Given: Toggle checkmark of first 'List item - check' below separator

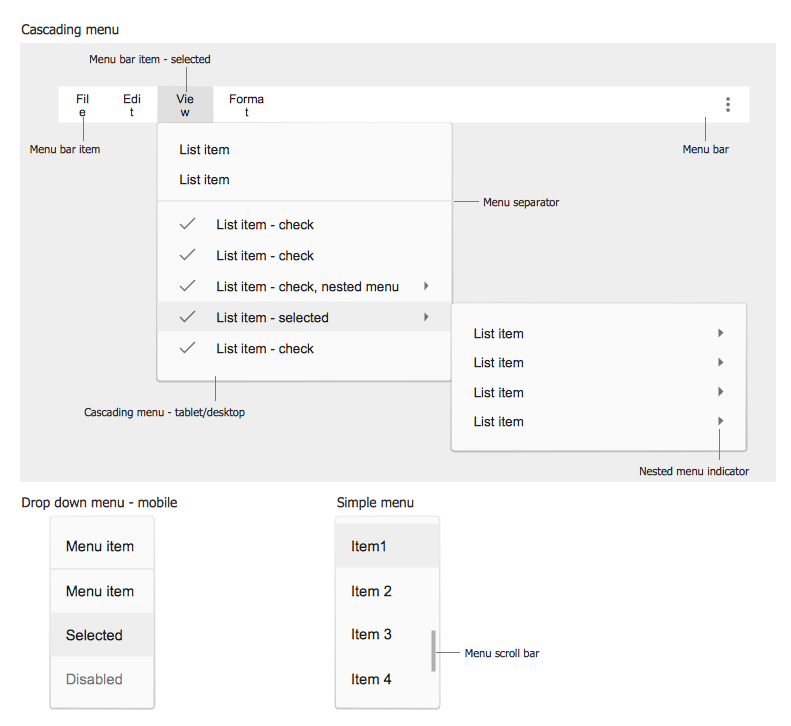Looking at the screenshot, I should [187, 224].
